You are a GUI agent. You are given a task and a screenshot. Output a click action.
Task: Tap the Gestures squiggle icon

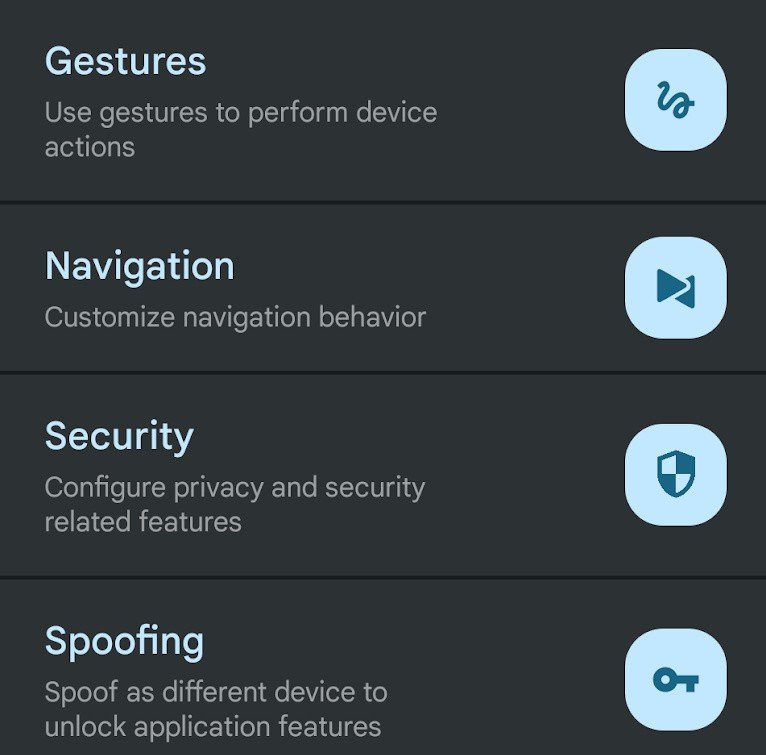pos(675,100)
